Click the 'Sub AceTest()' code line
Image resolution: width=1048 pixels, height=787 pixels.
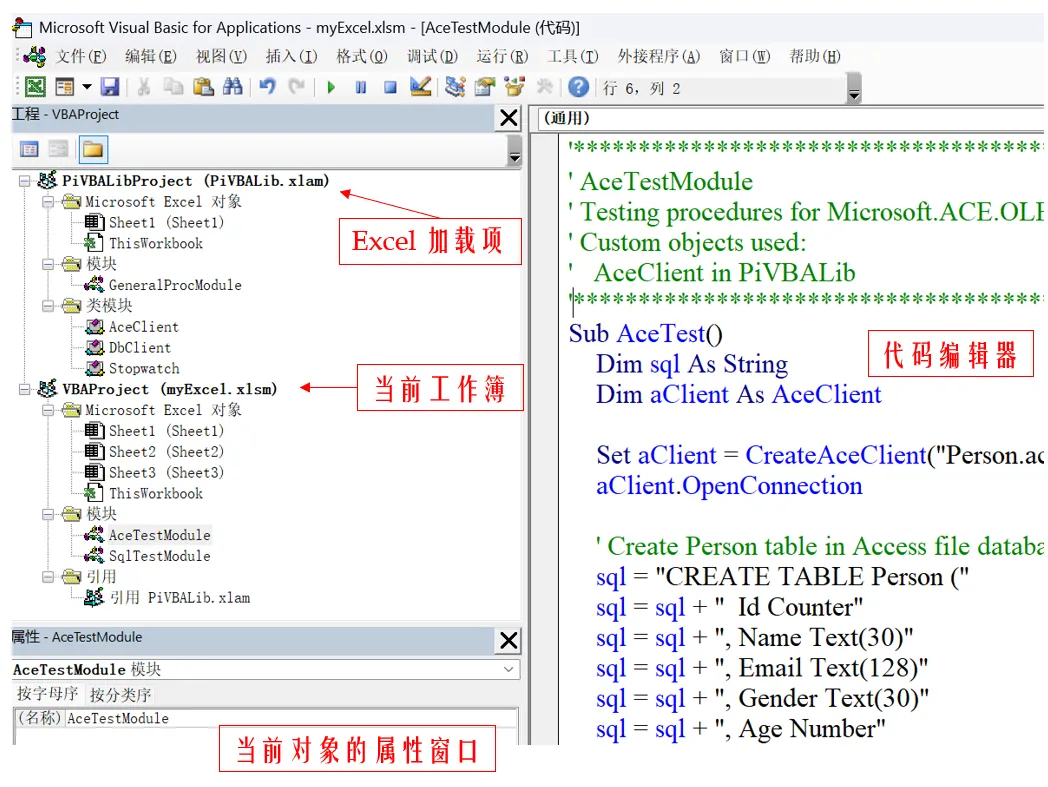[x=645, y=334]
